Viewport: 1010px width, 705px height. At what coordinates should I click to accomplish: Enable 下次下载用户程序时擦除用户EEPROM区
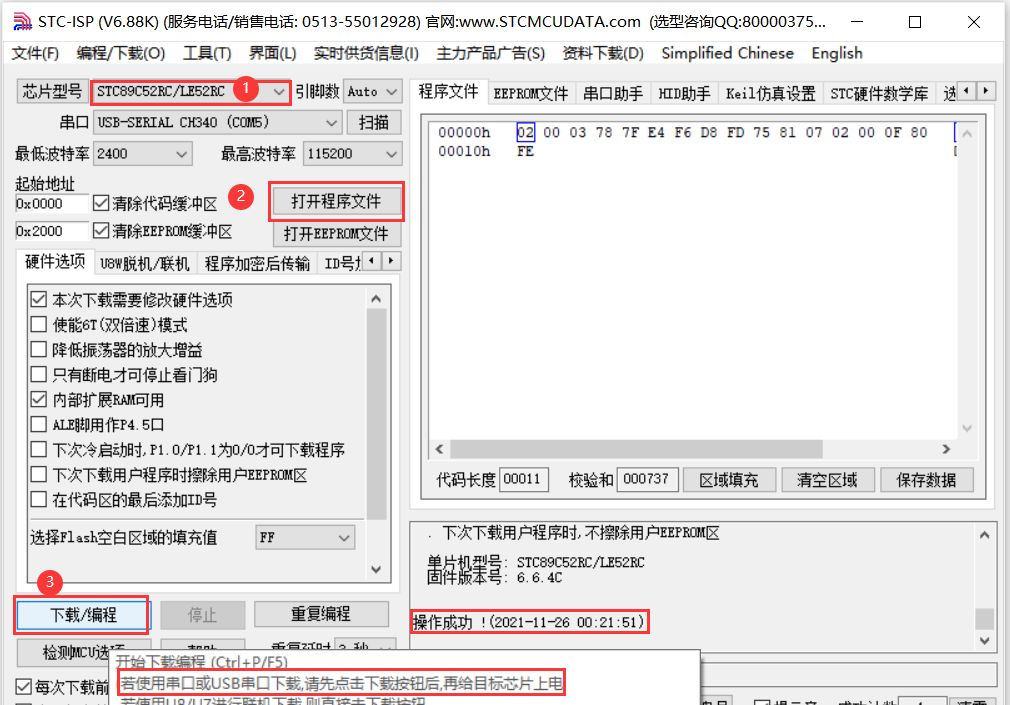click(x=39, y=475)
